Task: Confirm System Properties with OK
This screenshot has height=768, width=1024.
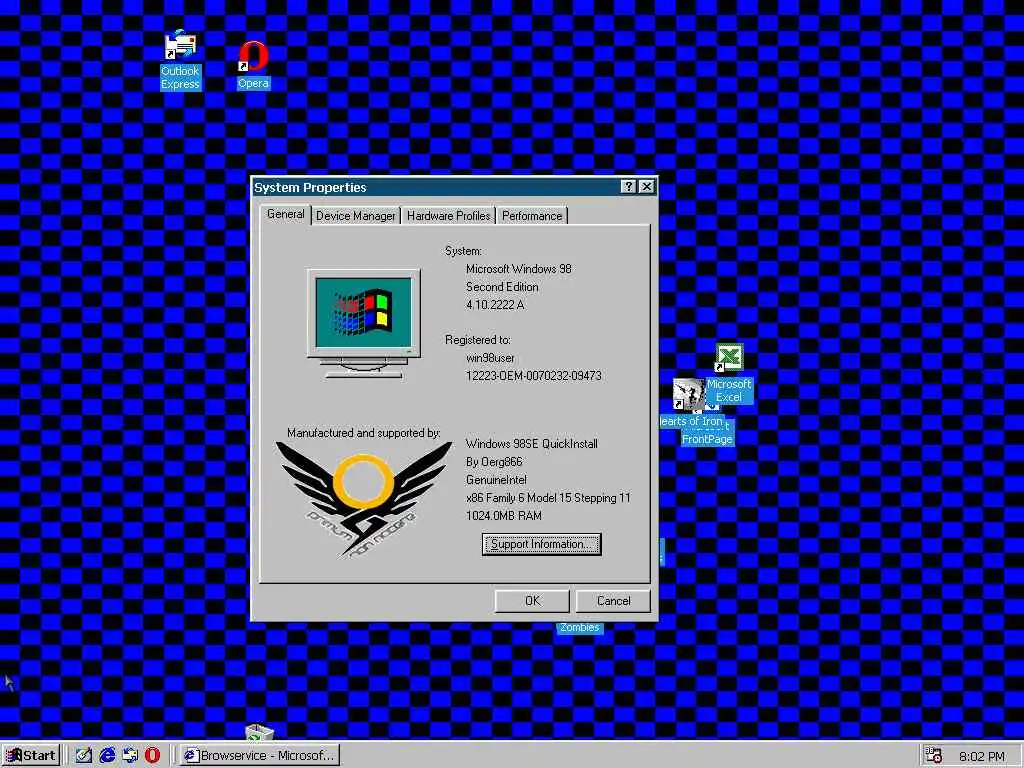Action: click(532, 601)
